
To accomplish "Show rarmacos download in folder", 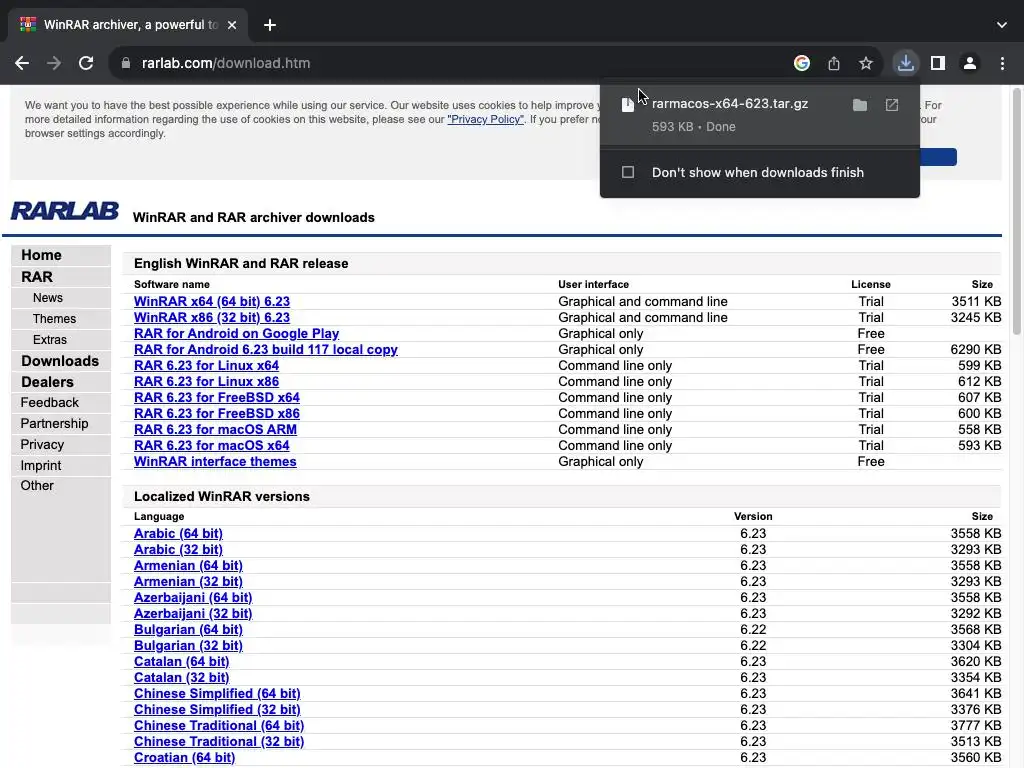I will click(x=860, y=105).
